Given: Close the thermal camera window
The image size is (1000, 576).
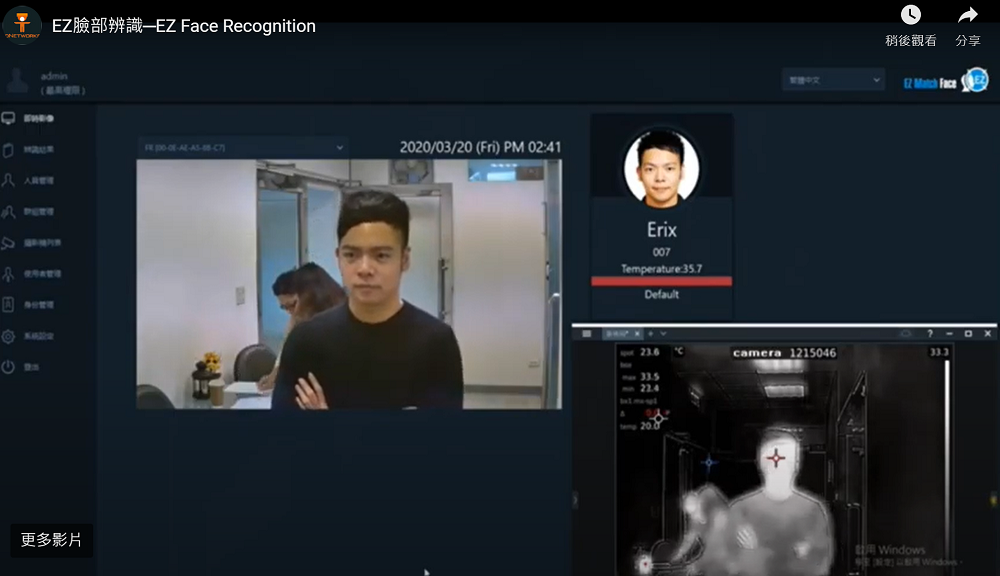Looking at the screenshot, I should pos(988,334).
